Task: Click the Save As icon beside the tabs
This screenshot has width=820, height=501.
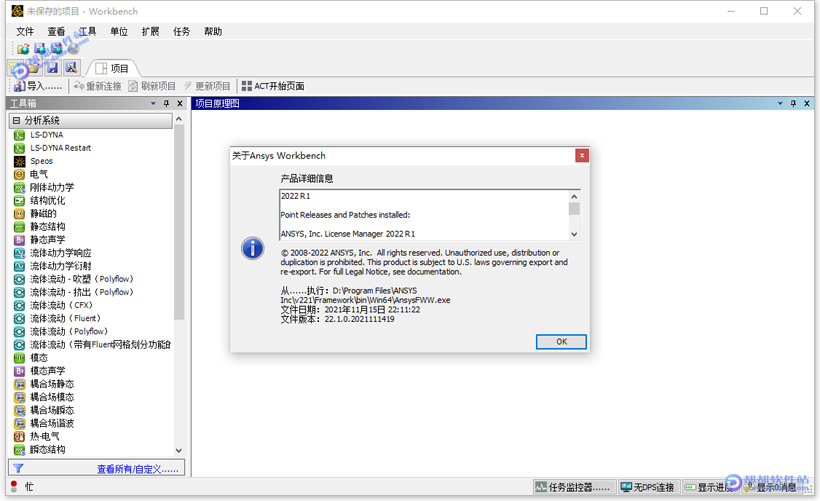Action: click(71, 67)
